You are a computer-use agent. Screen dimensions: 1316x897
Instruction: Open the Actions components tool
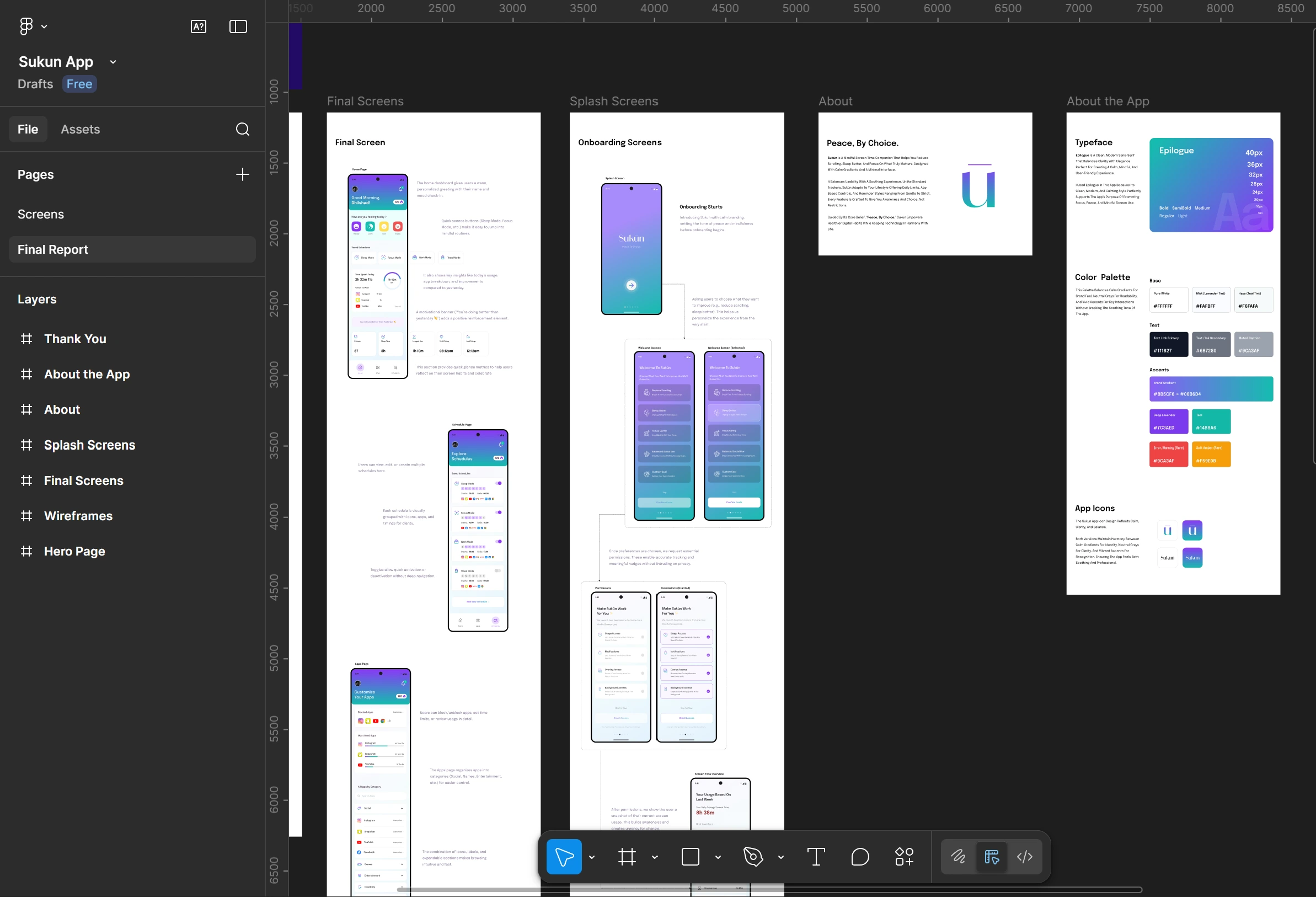[905, 857]
